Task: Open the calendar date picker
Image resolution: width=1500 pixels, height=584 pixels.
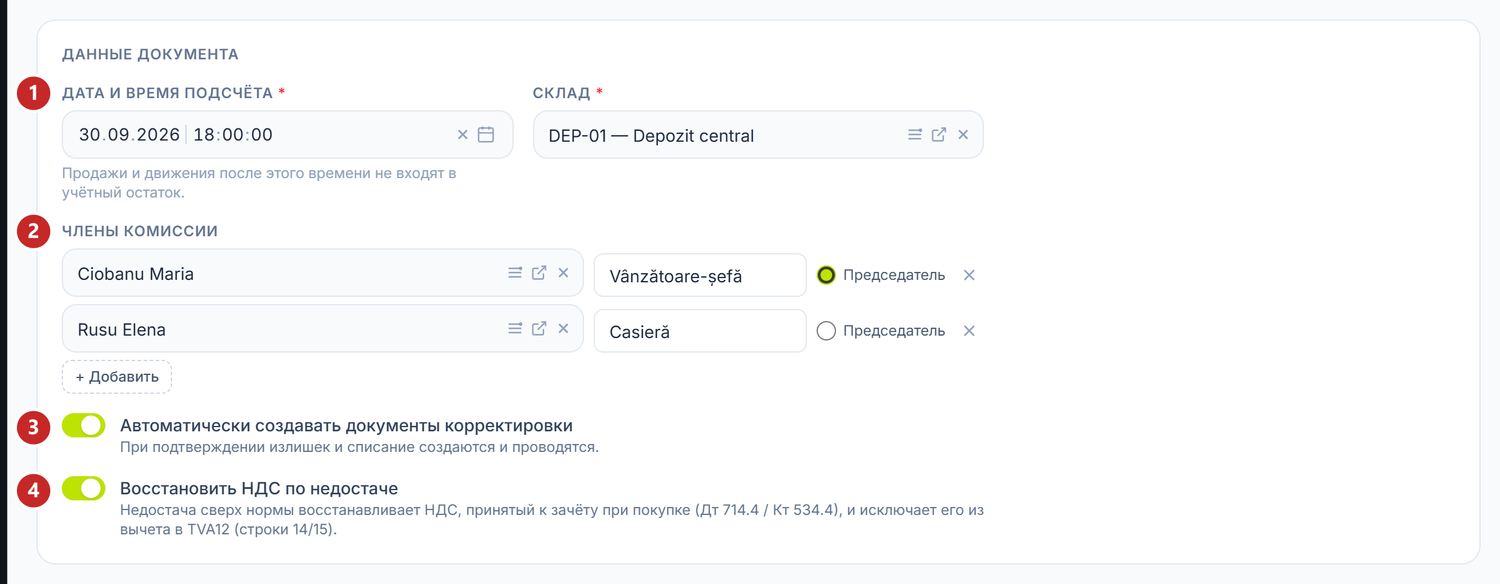Action: (486, 135)
